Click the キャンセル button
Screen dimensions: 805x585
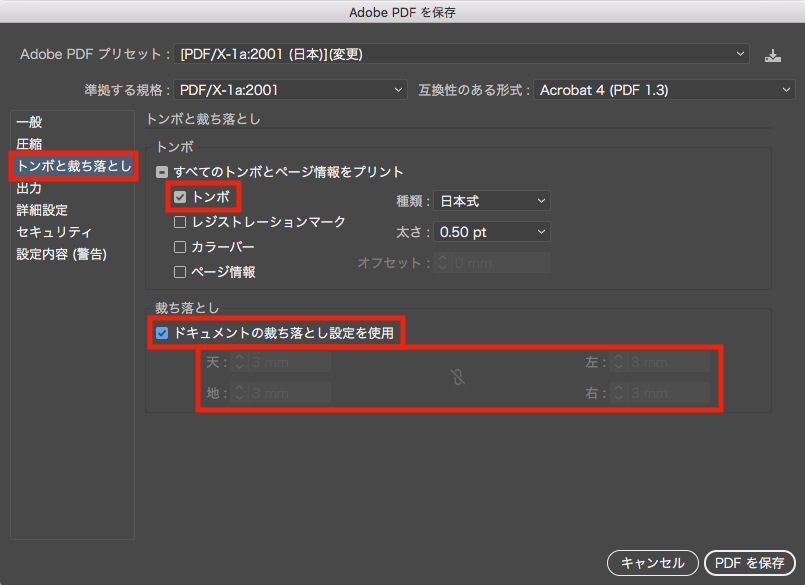click(x=653, y=563)
